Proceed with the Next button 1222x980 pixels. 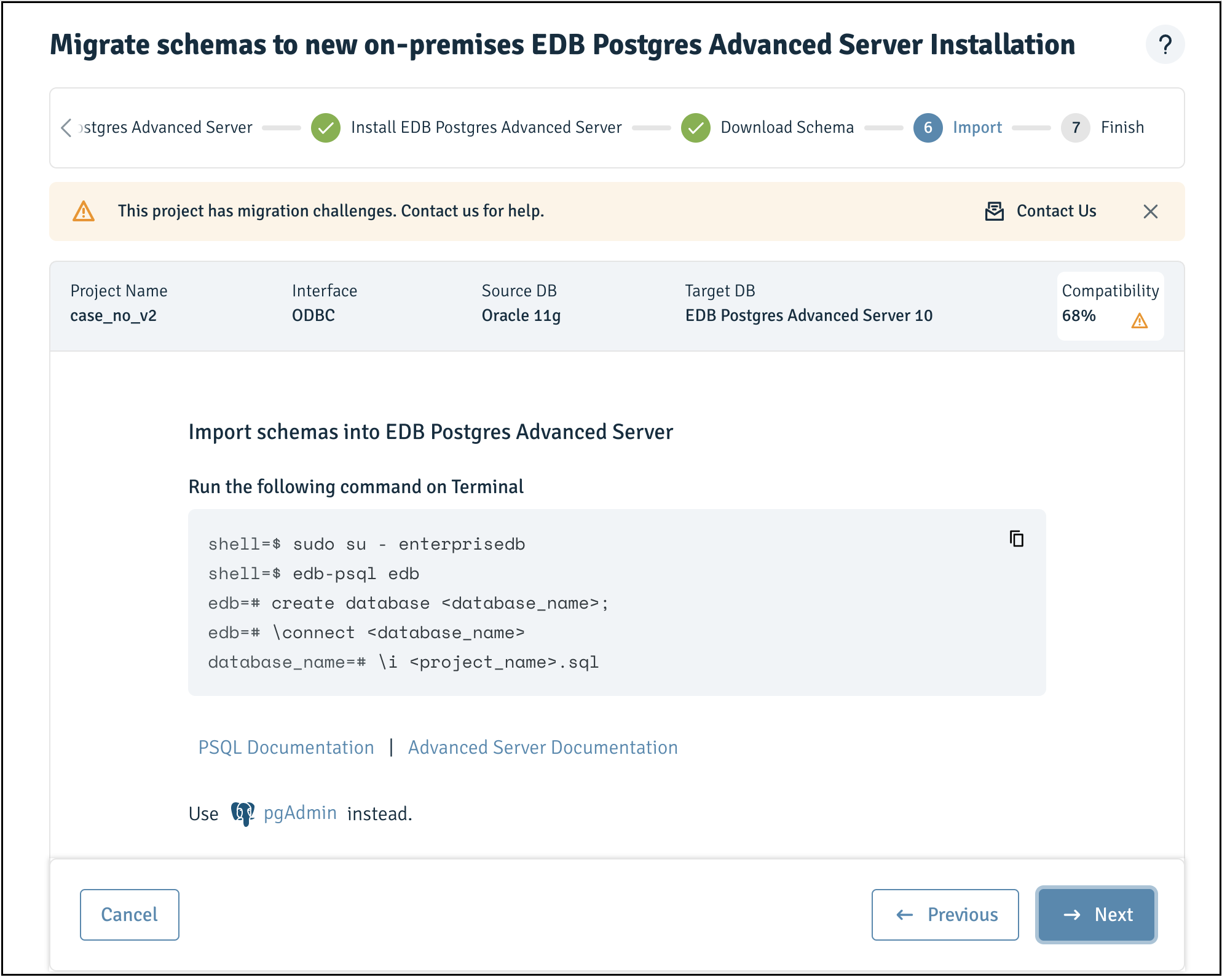1096,915
